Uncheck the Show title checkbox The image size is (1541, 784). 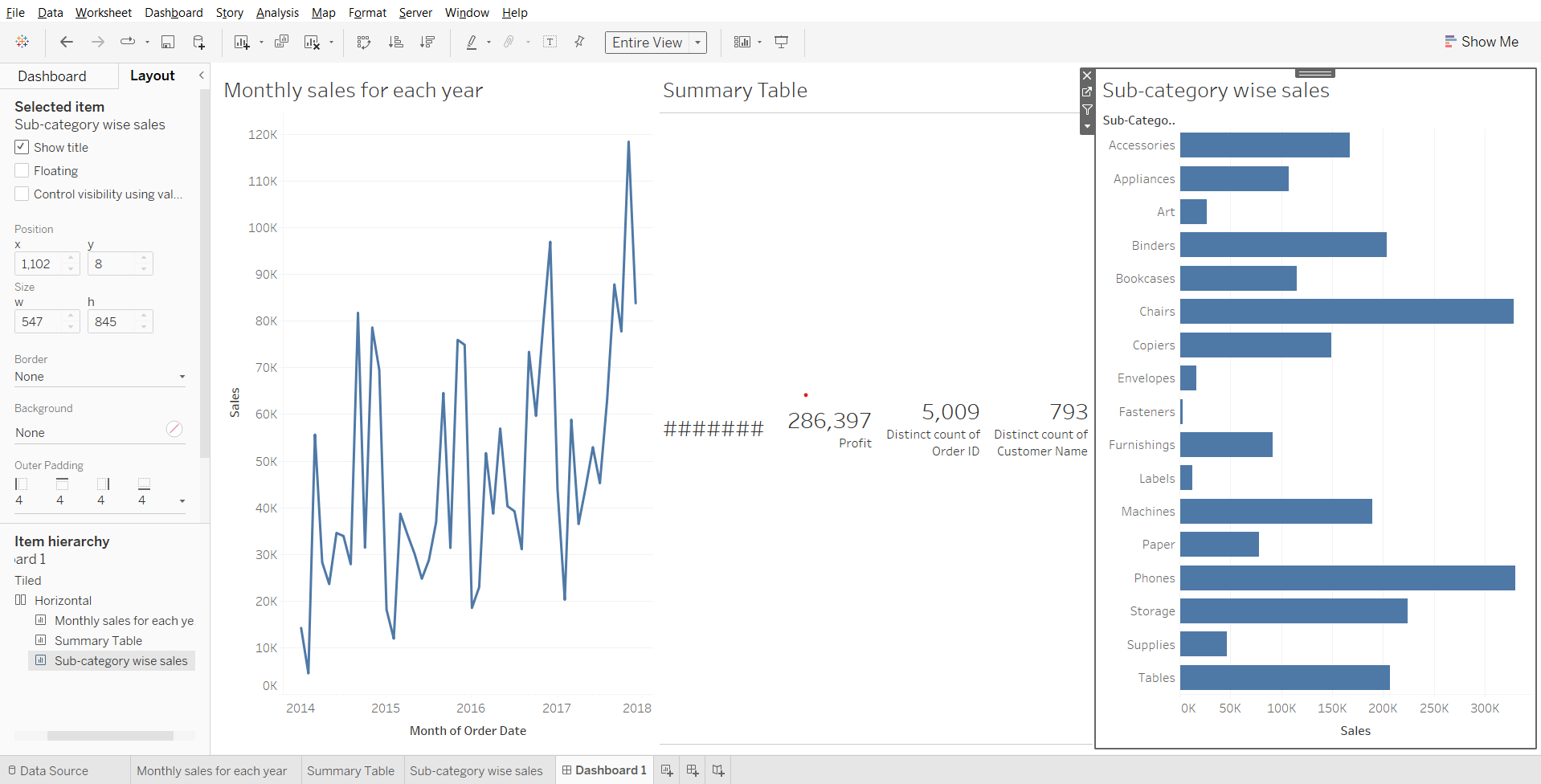[x=22, y=147]
